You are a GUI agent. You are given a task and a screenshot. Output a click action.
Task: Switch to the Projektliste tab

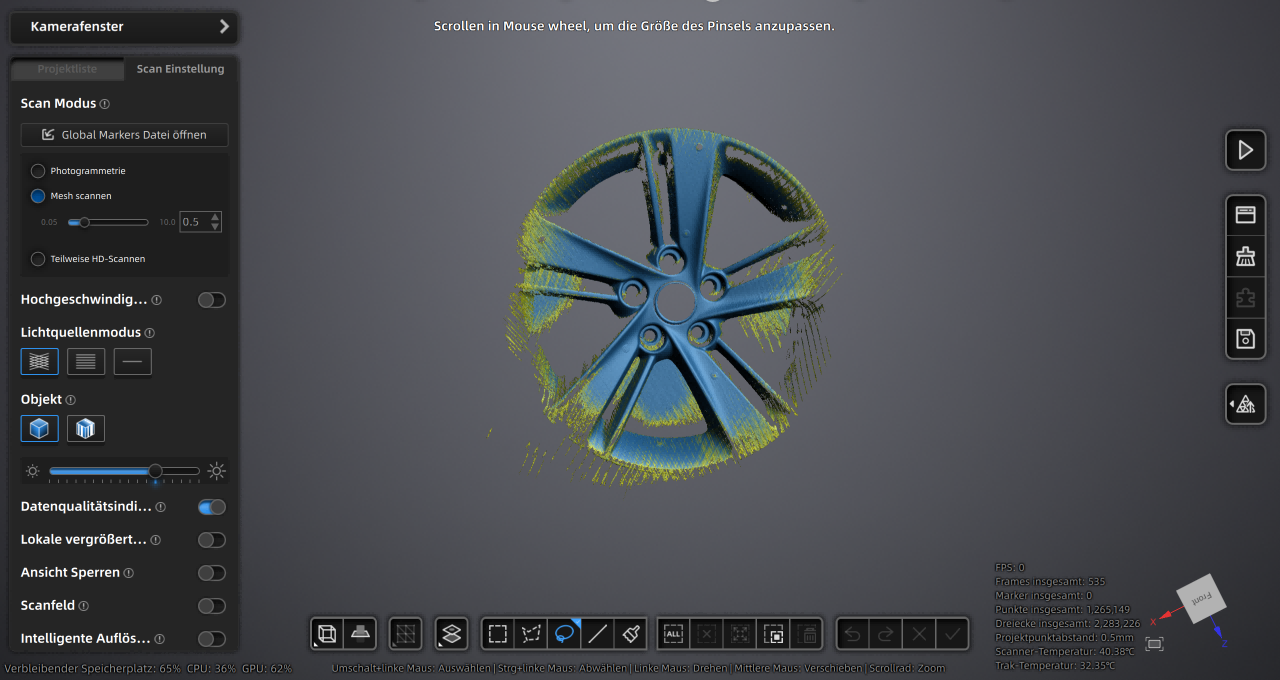click(x=67, y=69)
